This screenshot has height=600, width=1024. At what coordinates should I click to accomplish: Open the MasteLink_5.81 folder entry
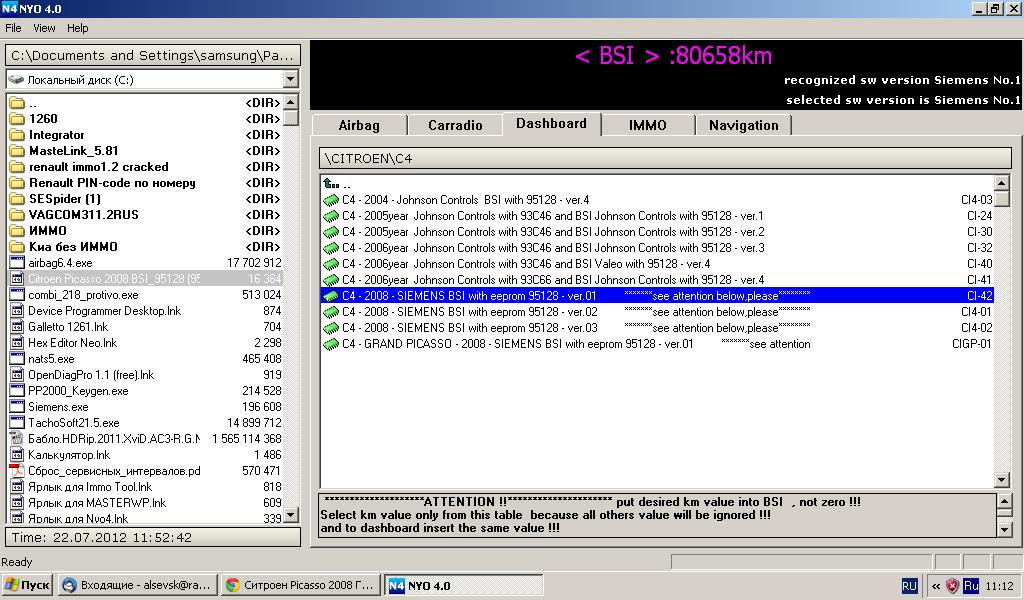tap(73, 151)
